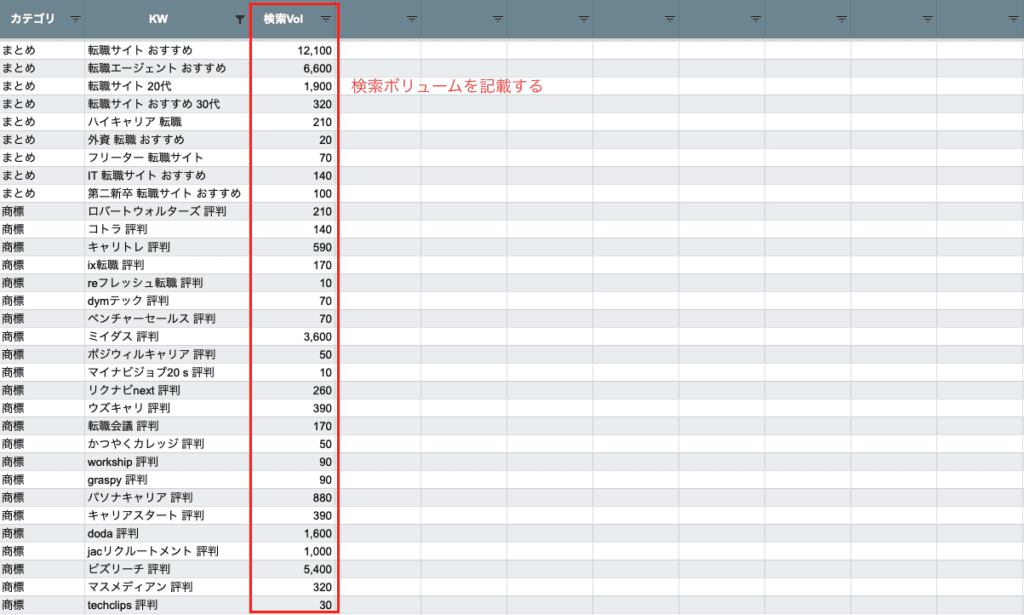Click the search volume value 880

coord(322,497)
